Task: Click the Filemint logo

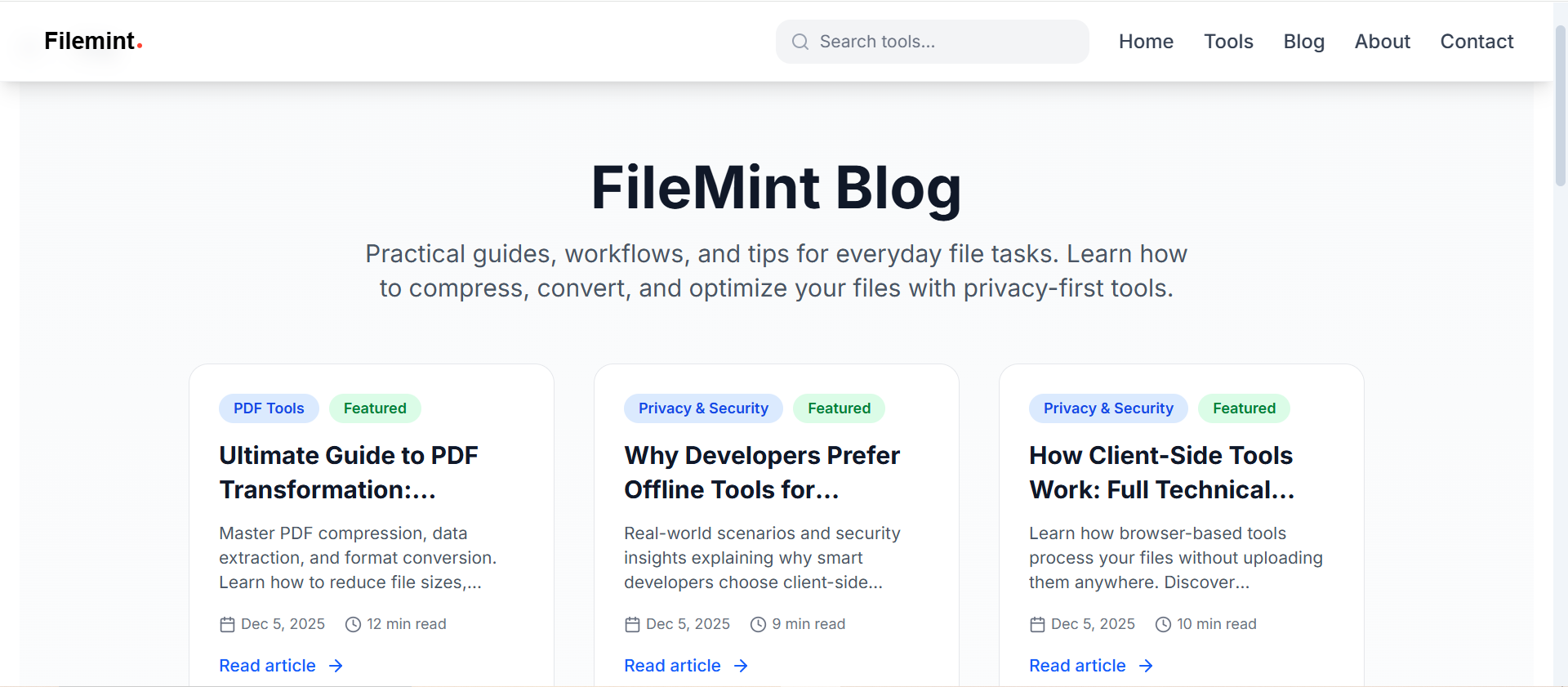Action: 93,41
